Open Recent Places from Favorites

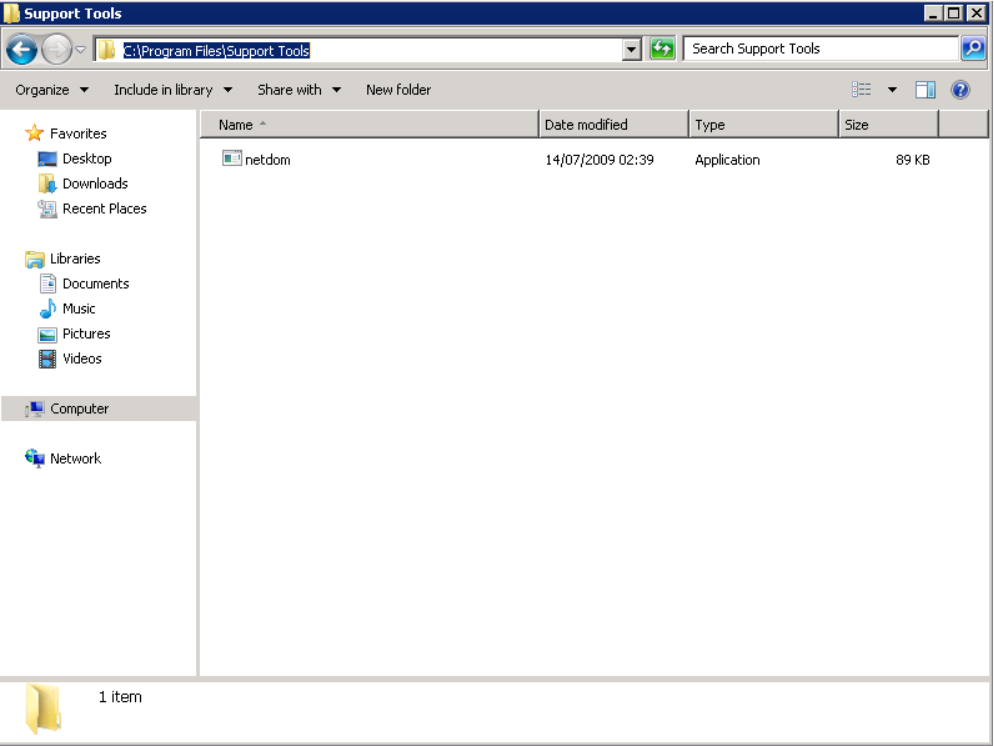pyautogui.click(x=105, y=209)
